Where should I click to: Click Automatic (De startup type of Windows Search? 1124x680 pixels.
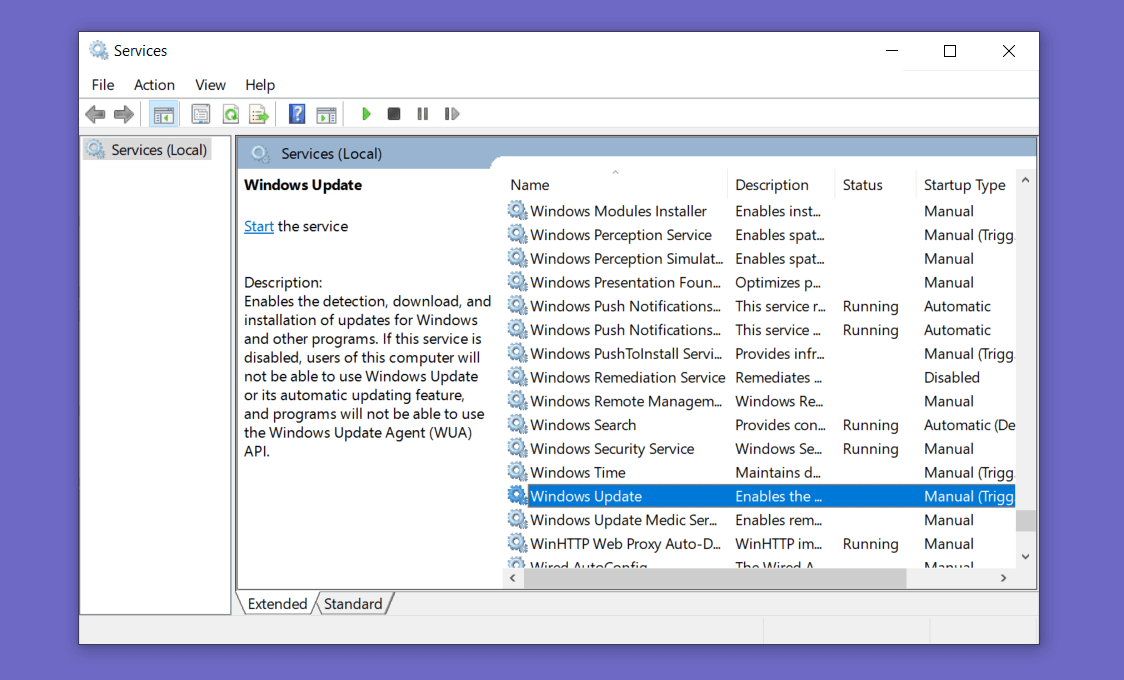tap(969, 425)
